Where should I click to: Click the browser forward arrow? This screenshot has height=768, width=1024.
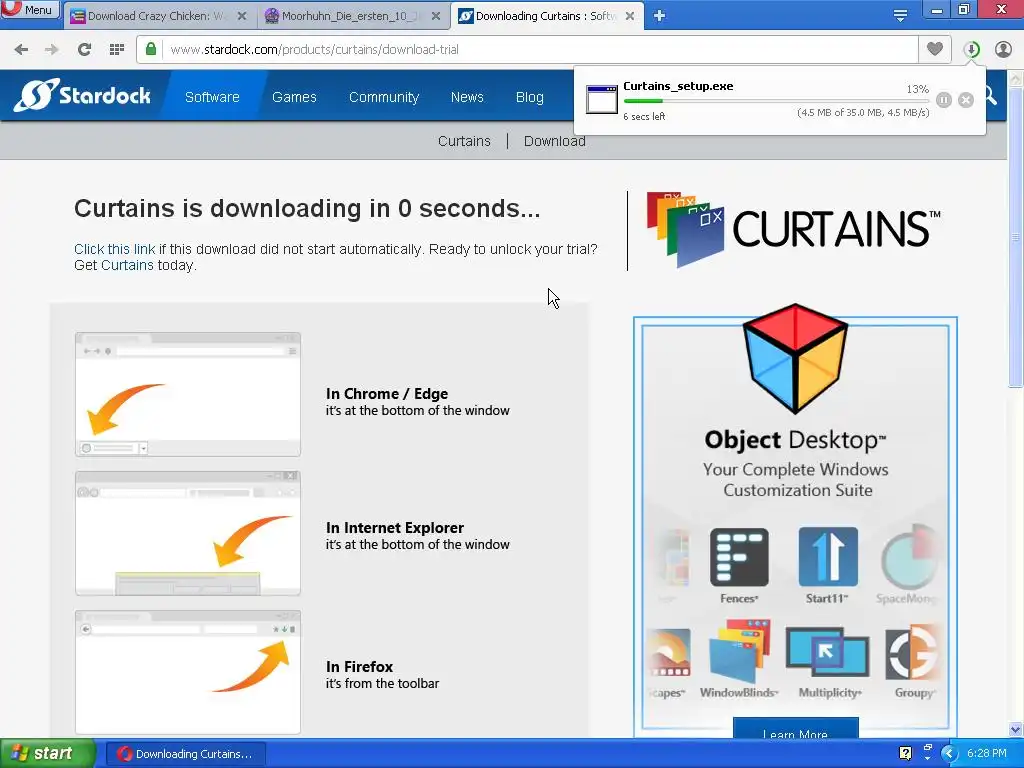[52, 50]
